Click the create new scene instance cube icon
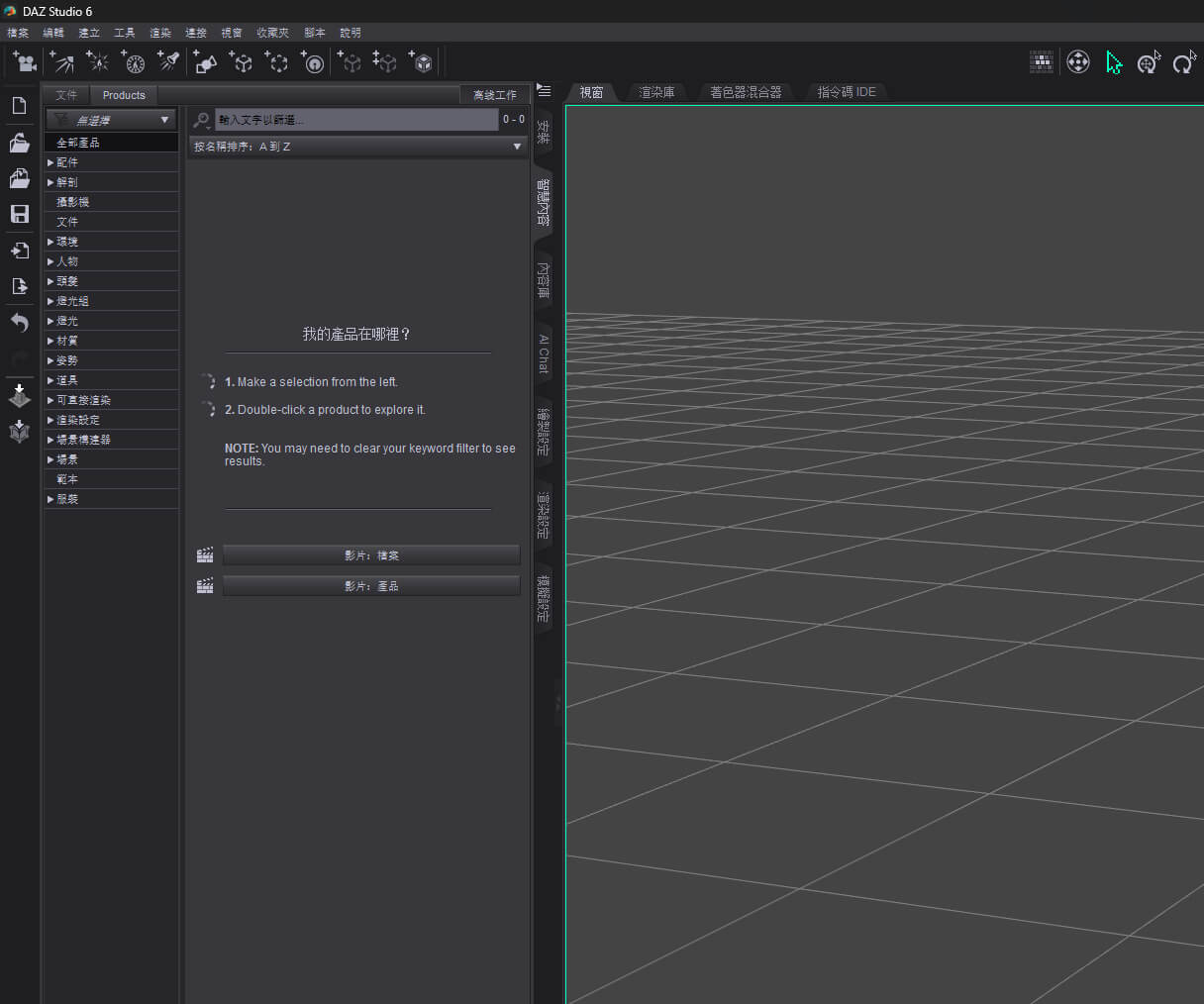 coord(350,62)
